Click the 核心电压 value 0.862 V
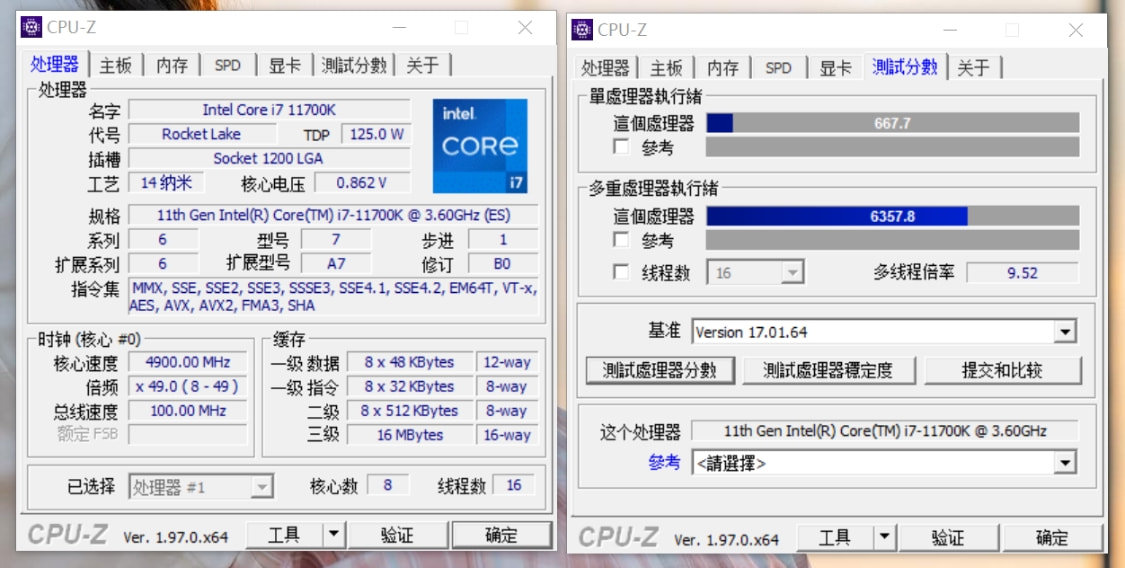This screenshot has height=568, width=1125. point(362,183)
